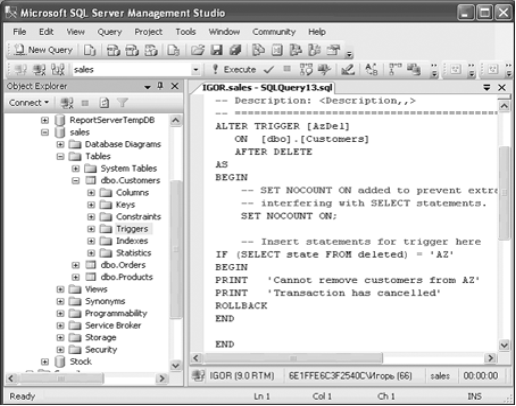The image size is (516, 406).
Task: Click the Object Explorer filter funnel icon
Action: click(x=123, y=103)
